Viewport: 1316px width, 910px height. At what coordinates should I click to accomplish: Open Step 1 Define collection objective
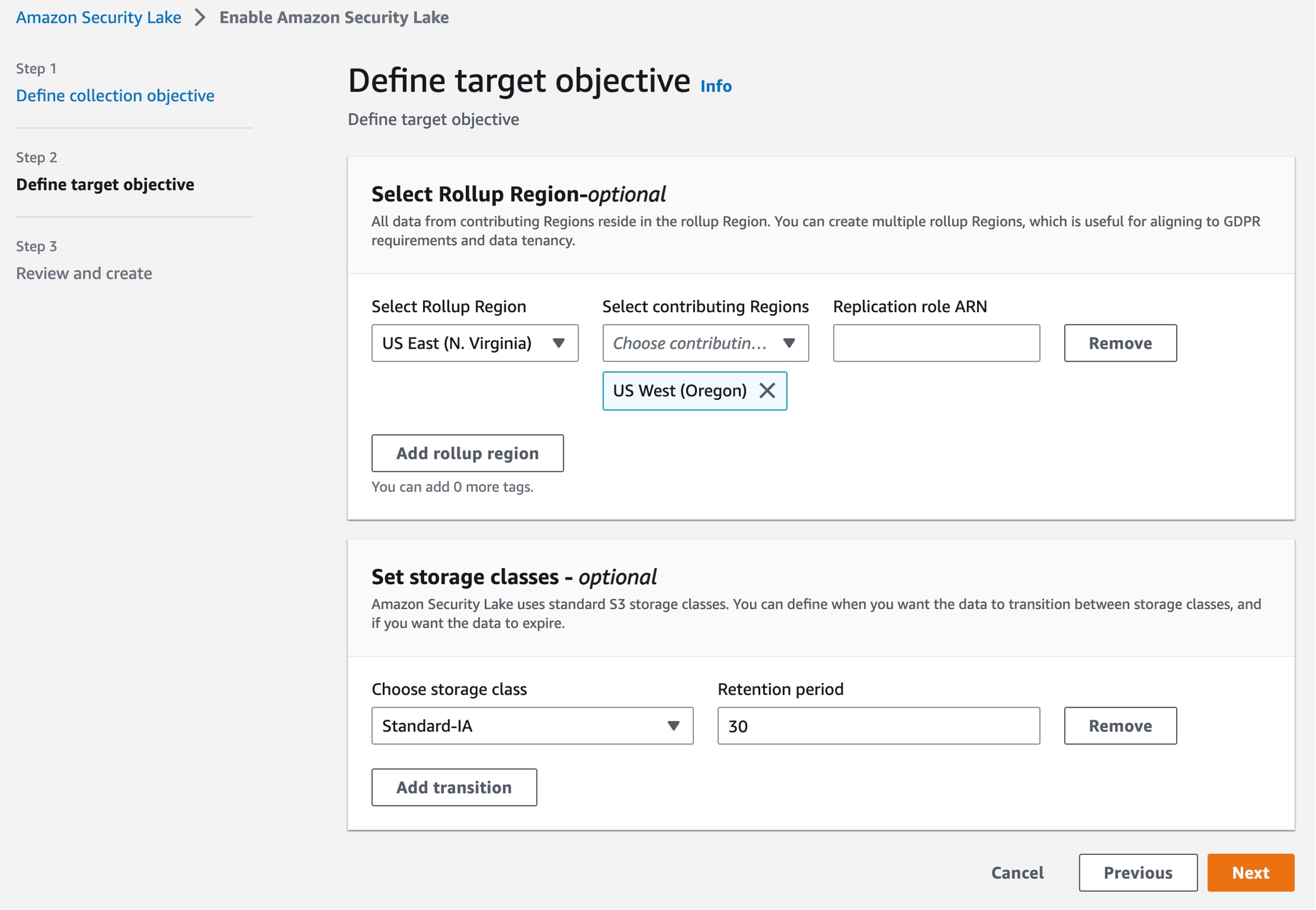click(x=115, y=95)
